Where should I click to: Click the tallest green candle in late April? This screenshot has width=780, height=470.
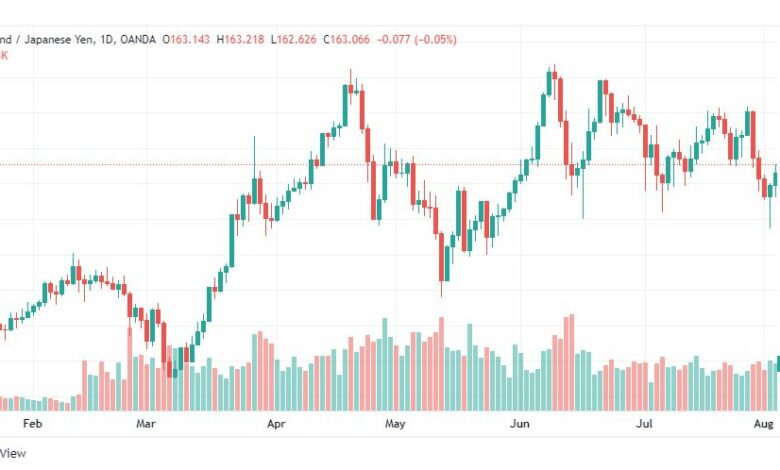point(345,105)
